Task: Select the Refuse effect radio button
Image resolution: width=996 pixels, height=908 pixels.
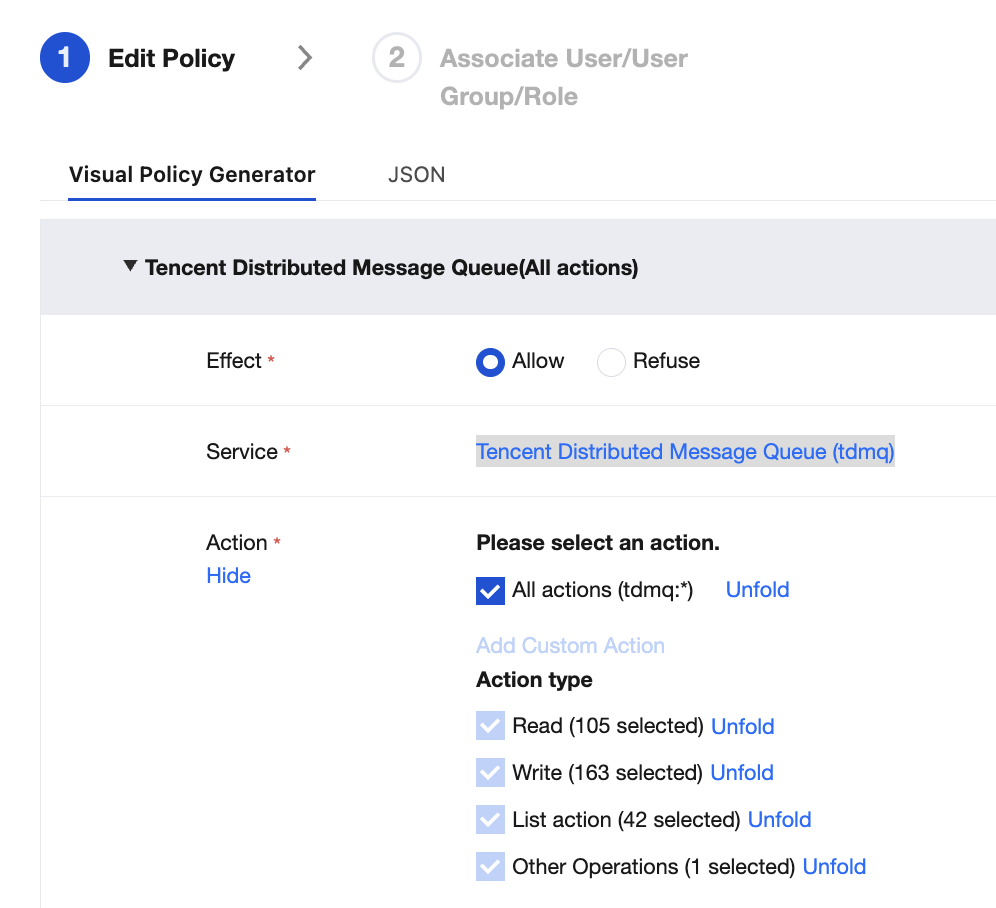Action: pos(611,362)
